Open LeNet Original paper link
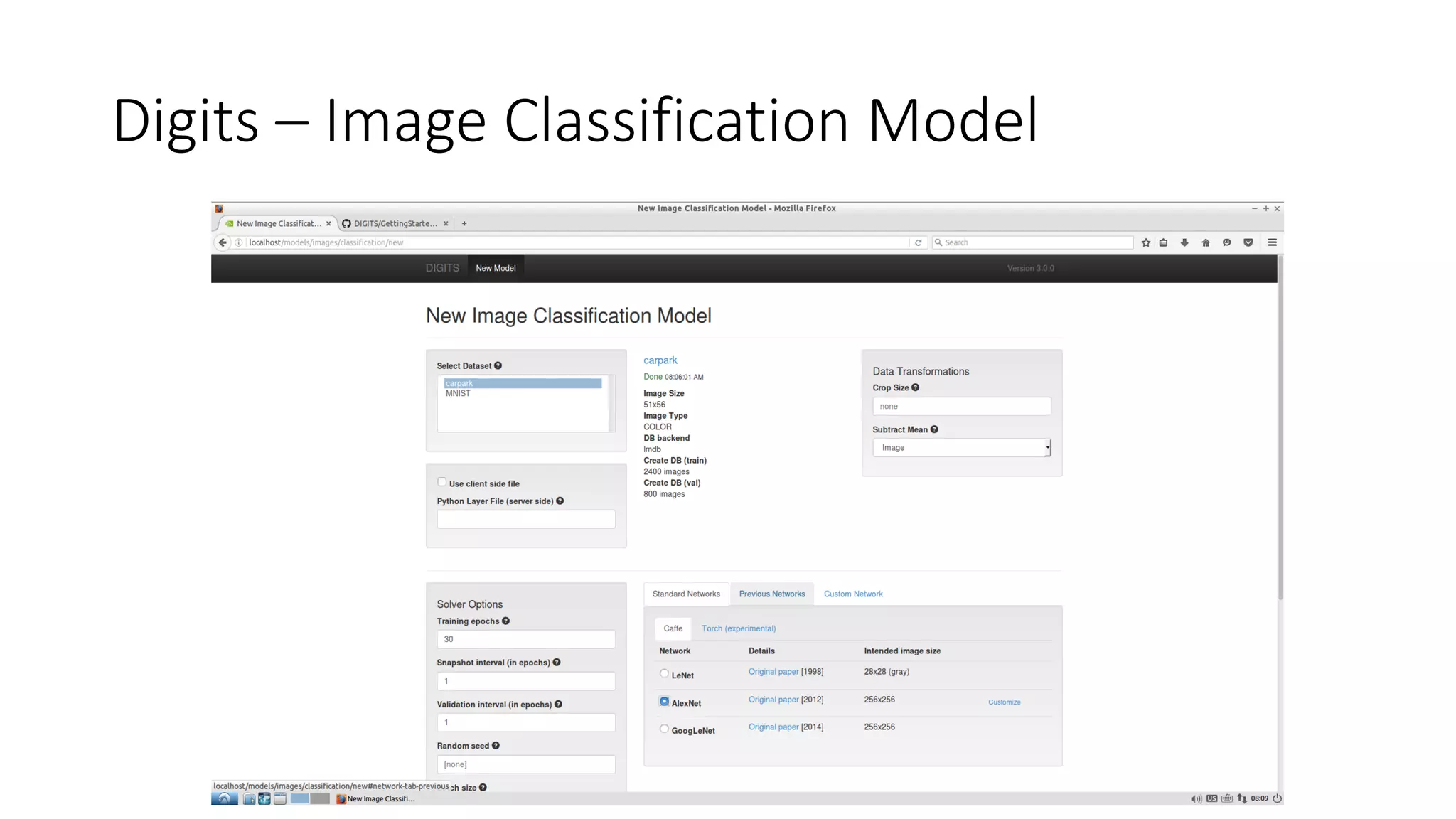 coord(773,672)
